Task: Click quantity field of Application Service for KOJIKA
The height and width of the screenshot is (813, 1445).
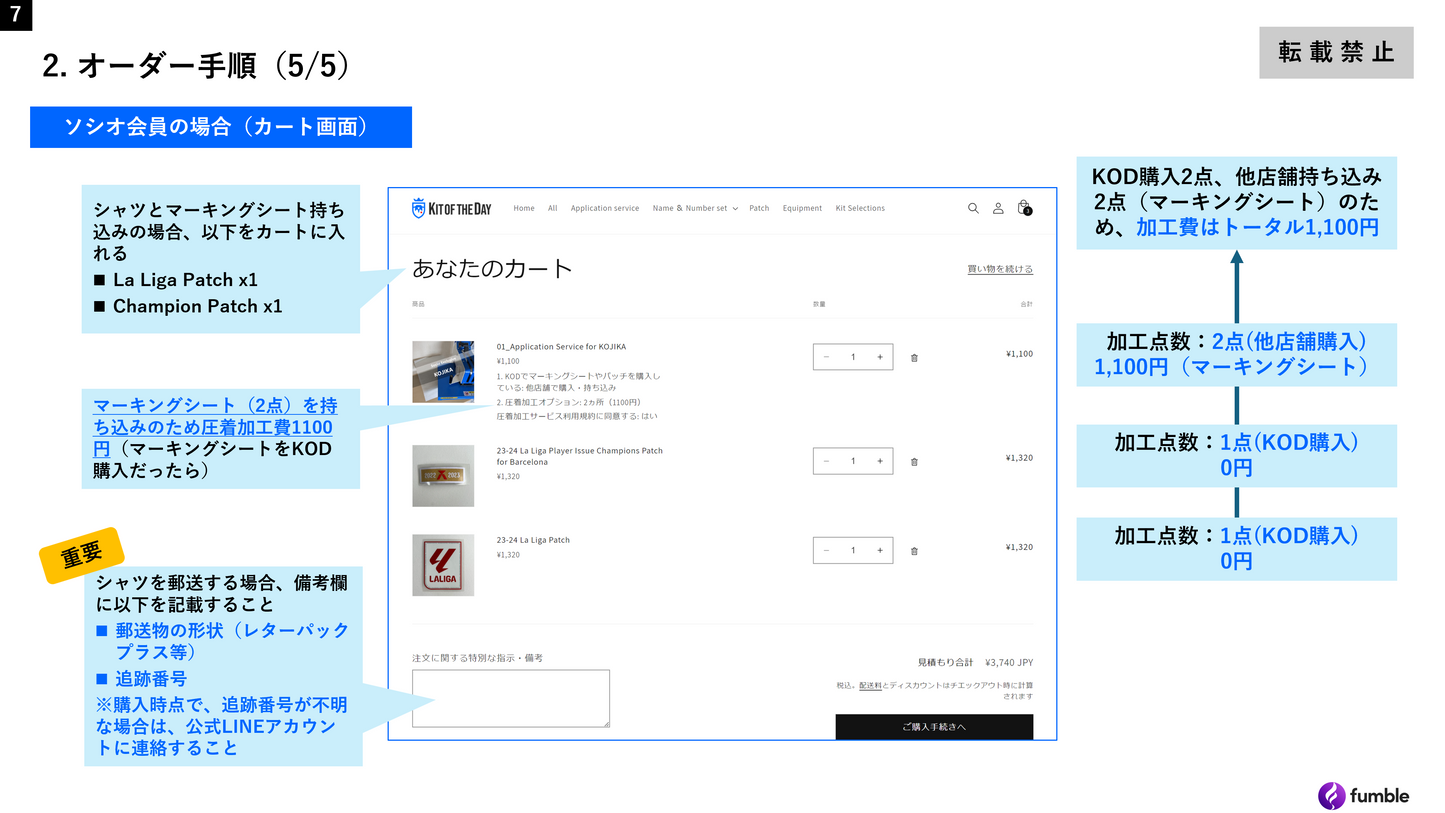Action: point(853,357)
